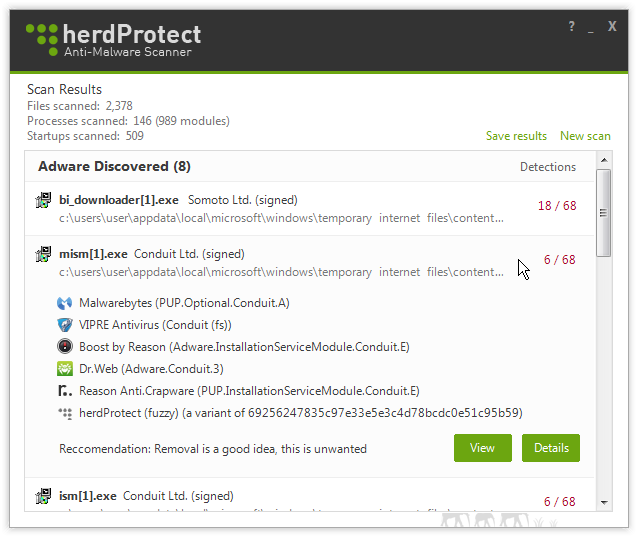The height and width of the screenshot is (538, 640).
Task: Click the herdProtect fuzzy detection icon
Action: click(64, 413)
